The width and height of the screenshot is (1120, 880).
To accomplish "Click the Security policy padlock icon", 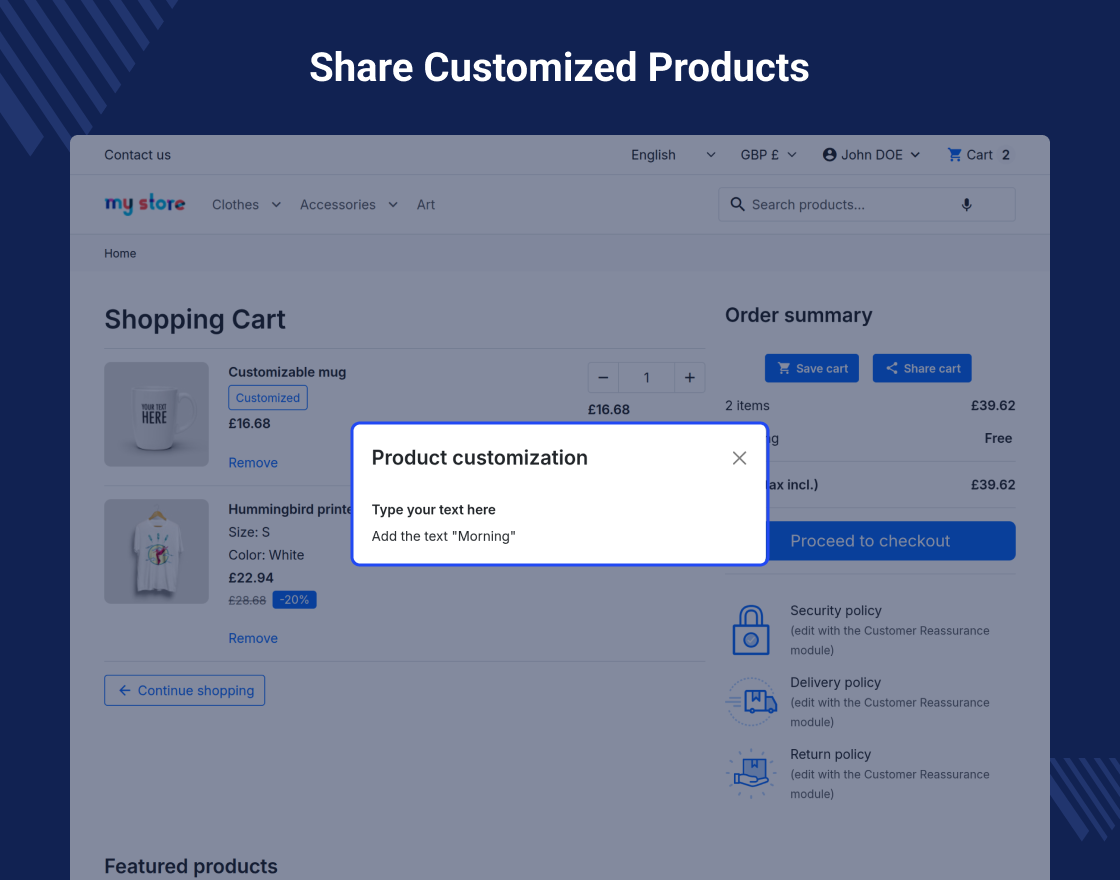I will pyautogui.click(x=751, y=630).
